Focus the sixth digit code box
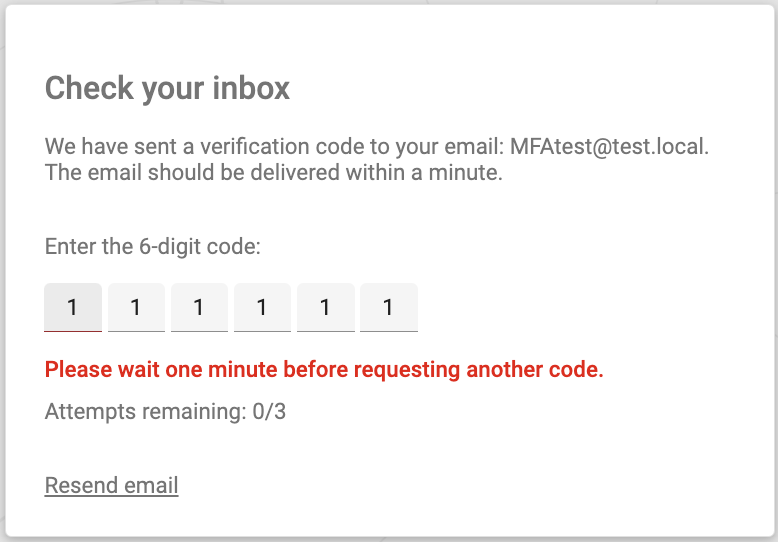 [388, 308]
